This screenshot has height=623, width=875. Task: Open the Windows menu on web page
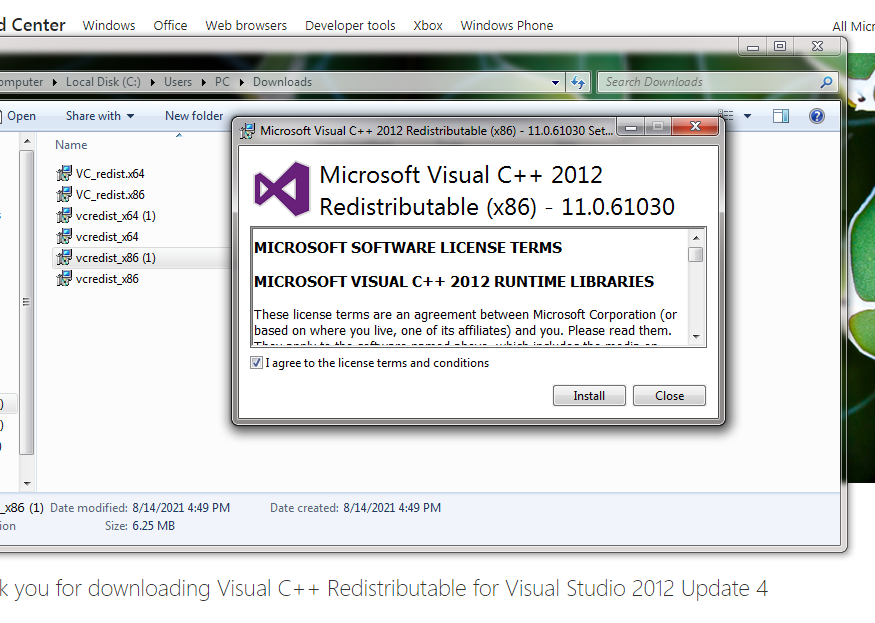pyautogui.click(x=109, y=26)
